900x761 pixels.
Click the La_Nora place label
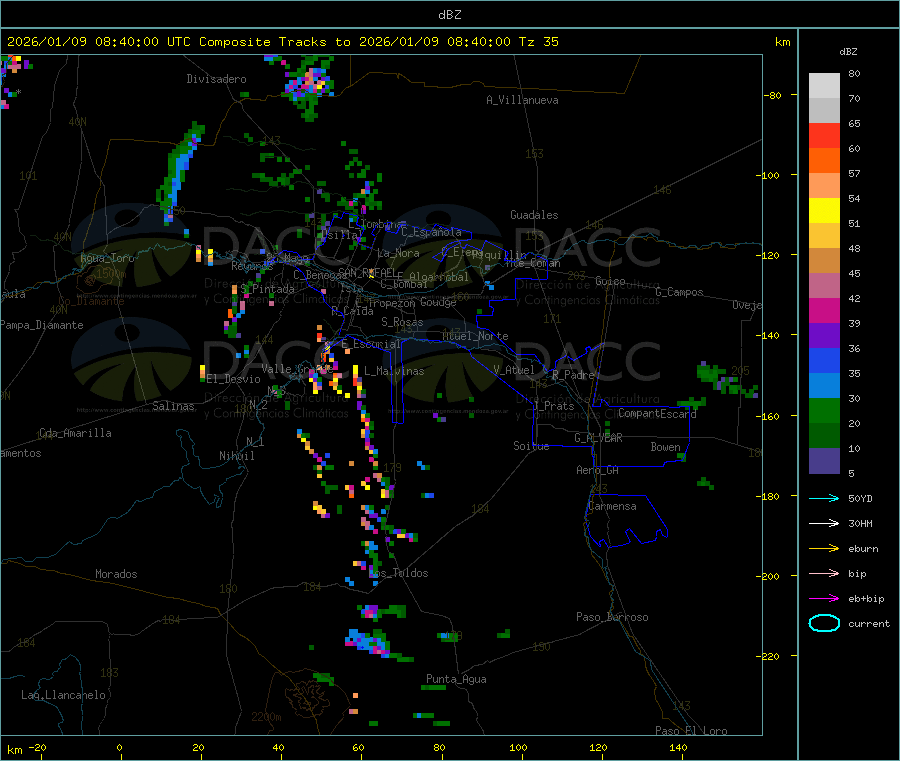[x=398, y=253]
